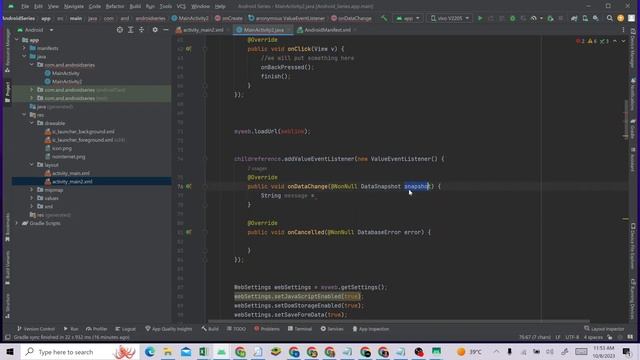This screenshot has height=360, width=640.
Task: Open the SDK Manager toolbar icon
Action: 596,18
